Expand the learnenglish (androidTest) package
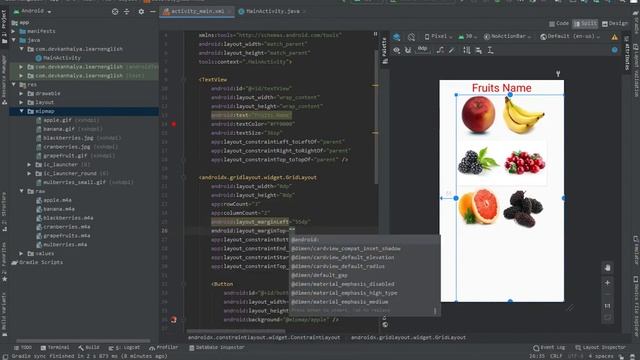The width and height of the screenshot is (640, 360). tap(22, 67)
